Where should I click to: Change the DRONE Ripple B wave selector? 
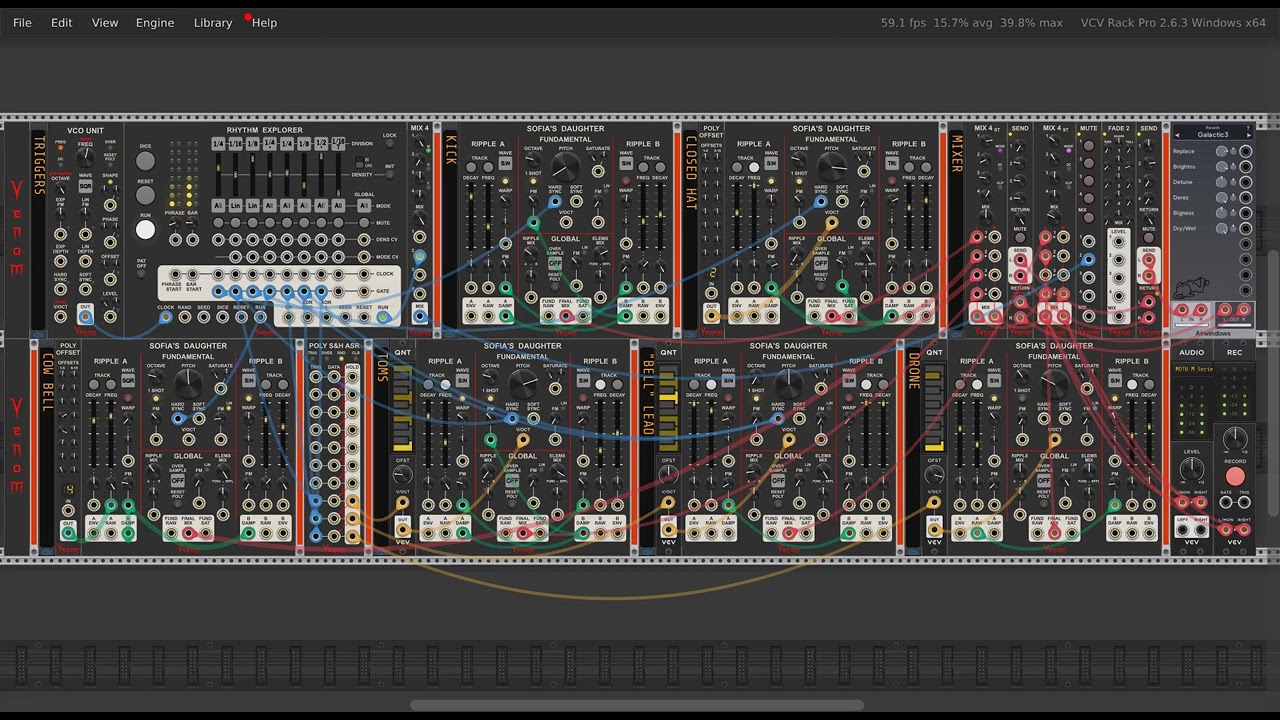(1116, 381)
